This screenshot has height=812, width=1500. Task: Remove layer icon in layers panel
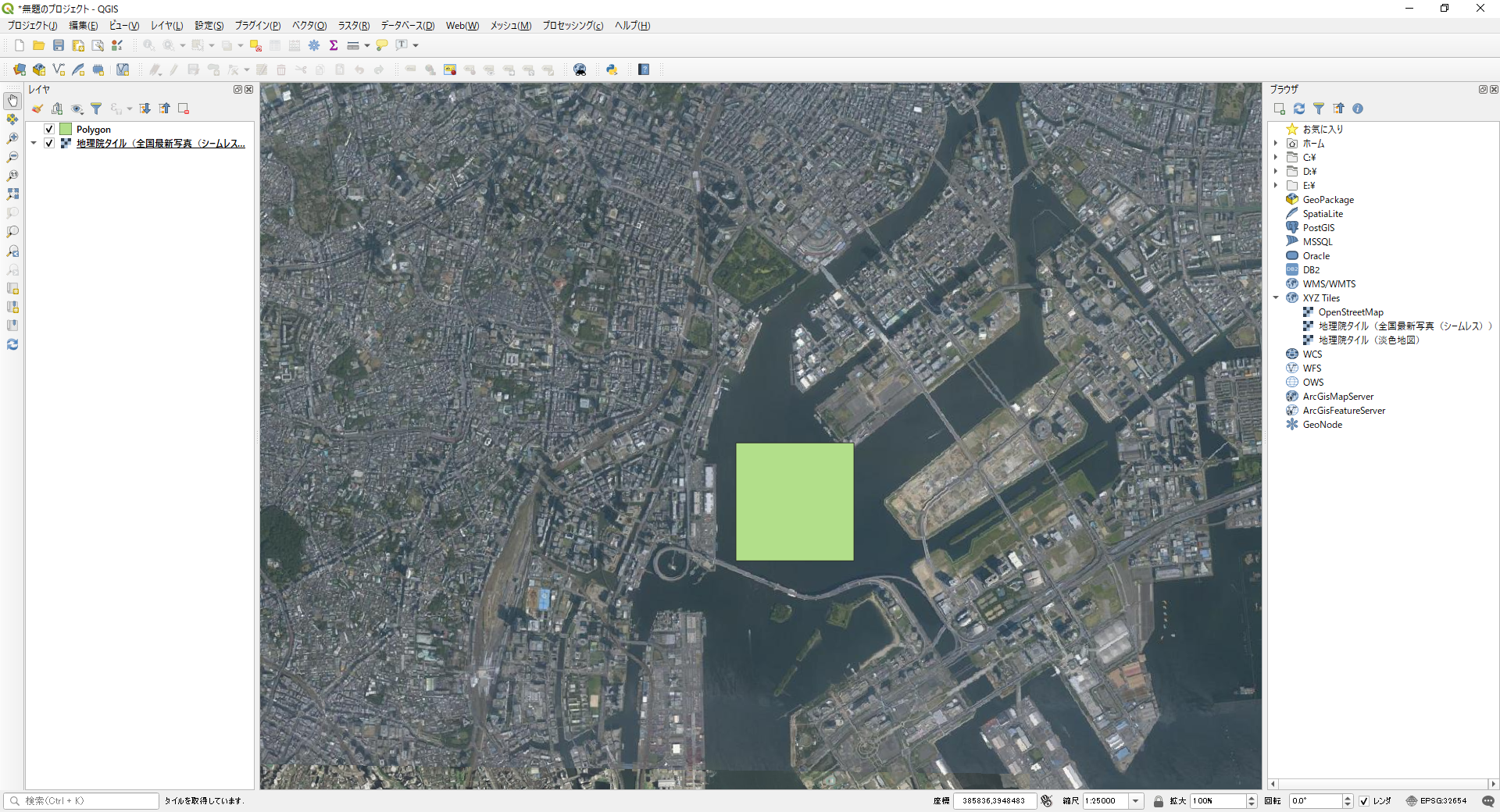(x=184, y=109)
